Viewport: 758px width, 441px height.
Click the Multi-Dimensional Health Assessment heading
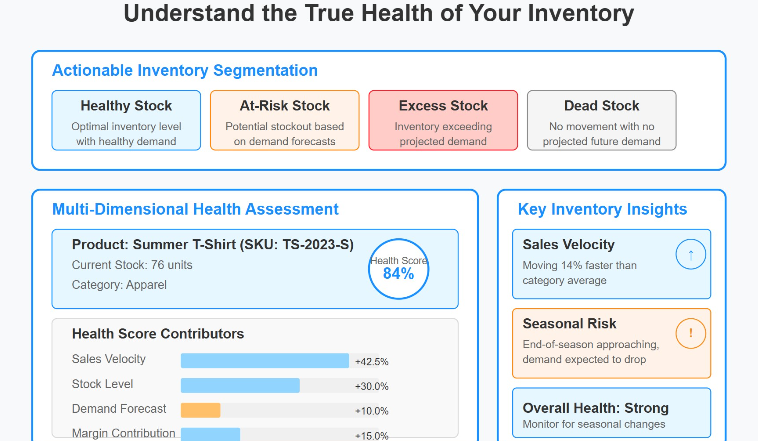195,210
